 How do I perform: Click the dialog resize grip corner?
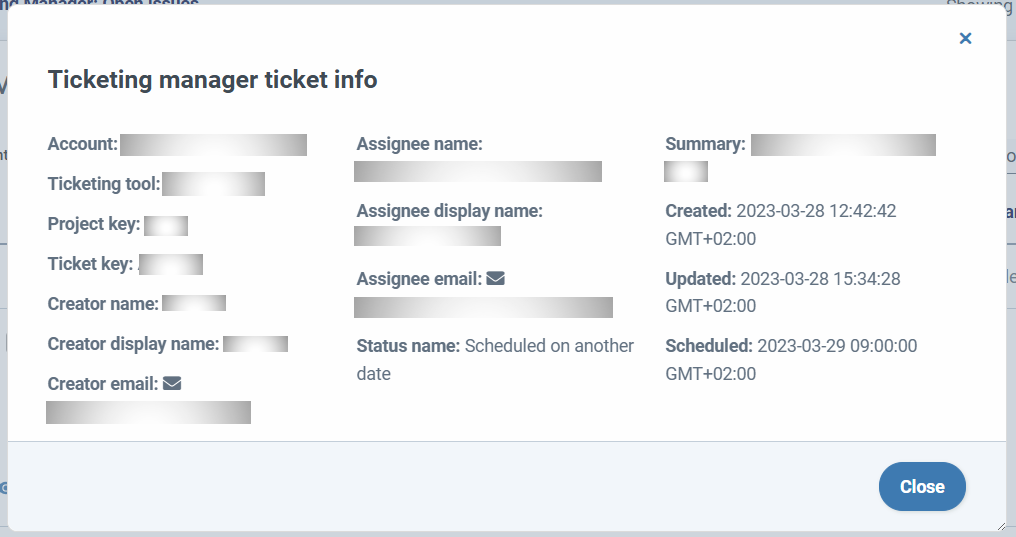1002,527
